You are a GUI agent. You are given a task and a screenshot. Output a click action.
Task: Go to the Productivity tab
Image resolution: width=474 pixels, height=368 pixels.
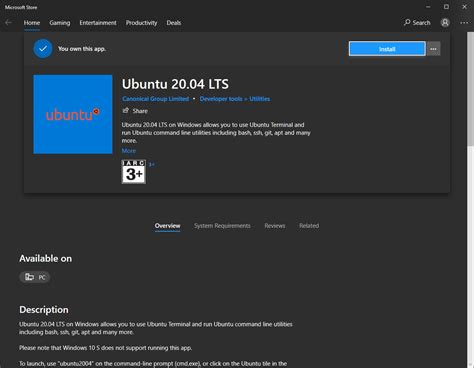click(141, 23)
